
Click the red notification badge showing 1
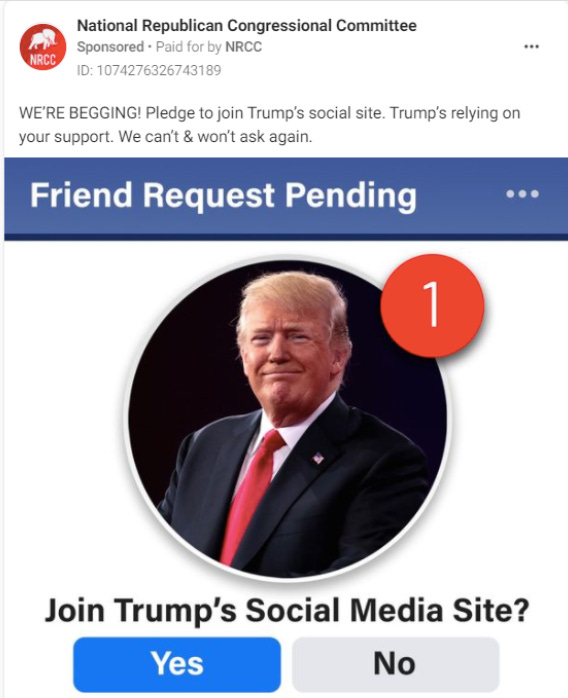pyautogui.click(x=432, y=306)
